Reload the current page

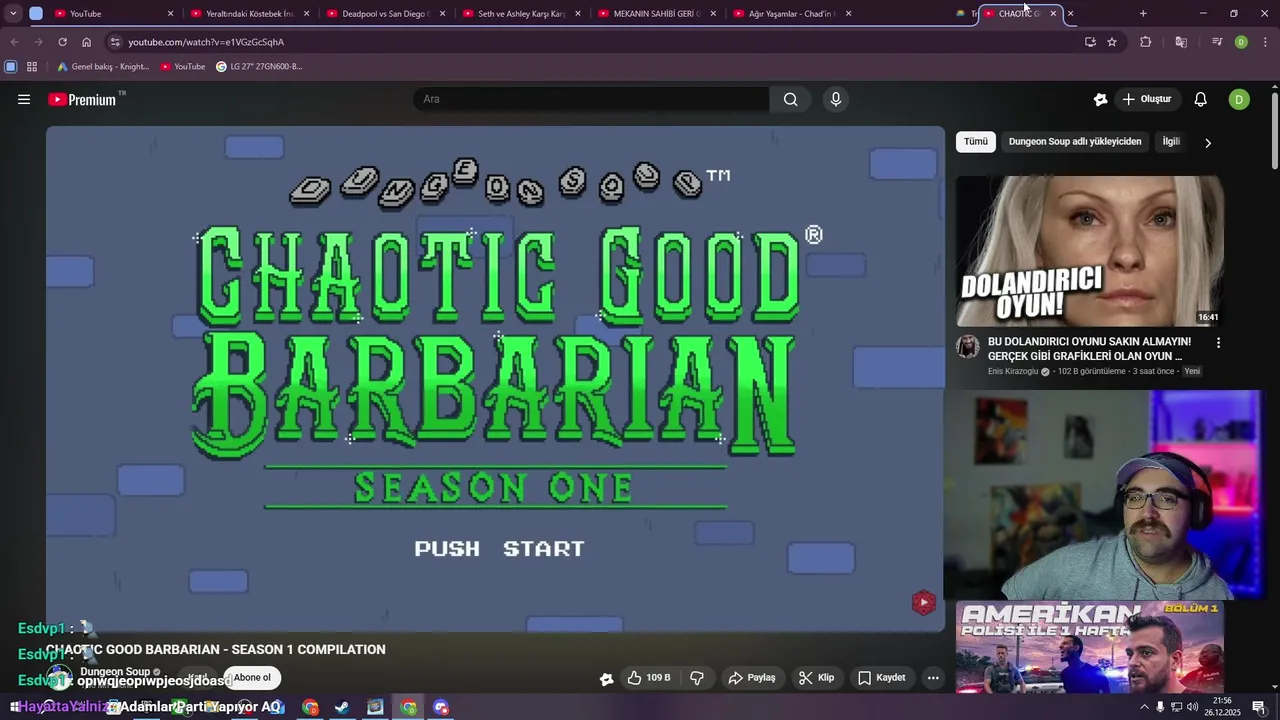click(x=62, y=42)
